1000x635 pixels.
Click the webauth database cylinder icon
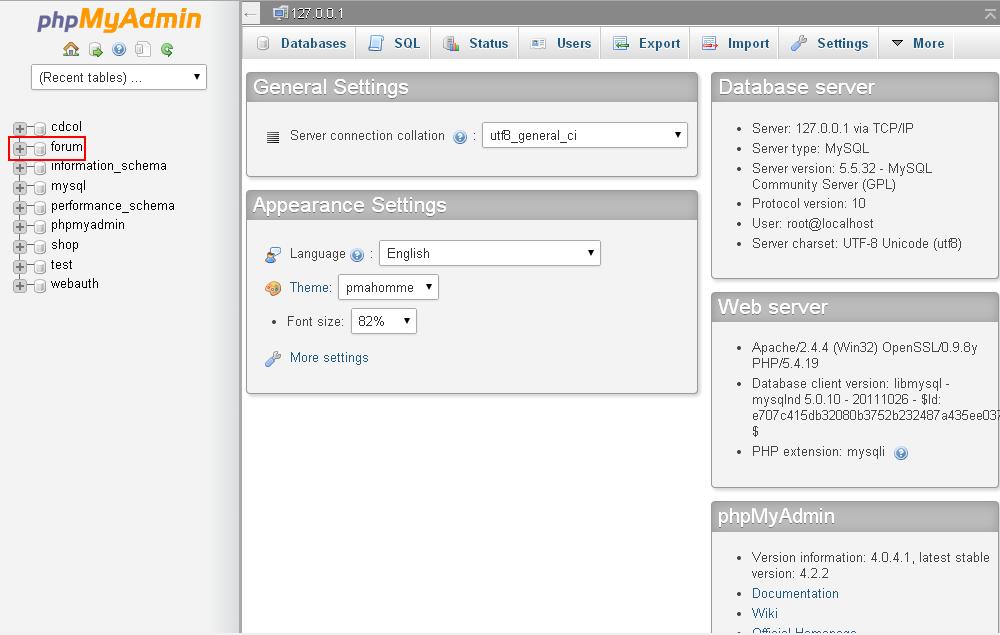pos(40,286)
